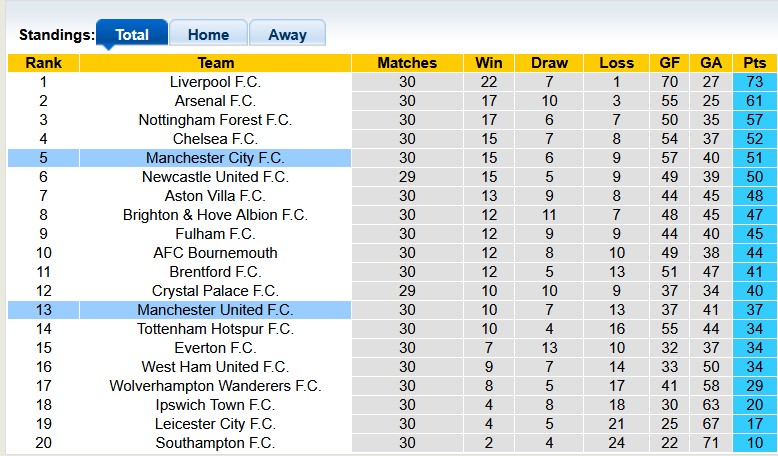Click the Matches column header

pos(407,63)
